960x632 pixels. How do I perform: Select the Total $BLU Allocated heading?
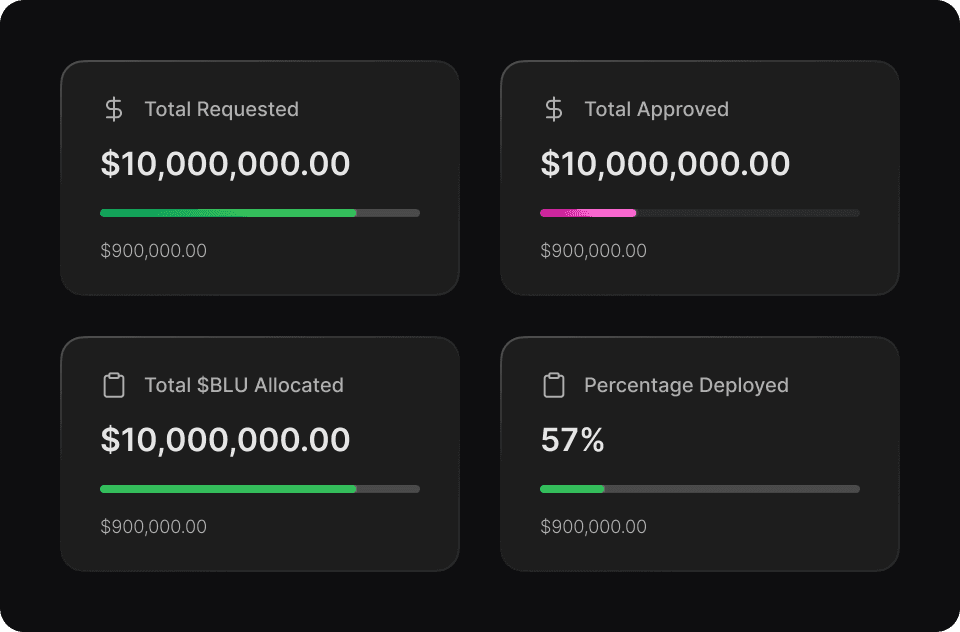[x=244, y=385]
